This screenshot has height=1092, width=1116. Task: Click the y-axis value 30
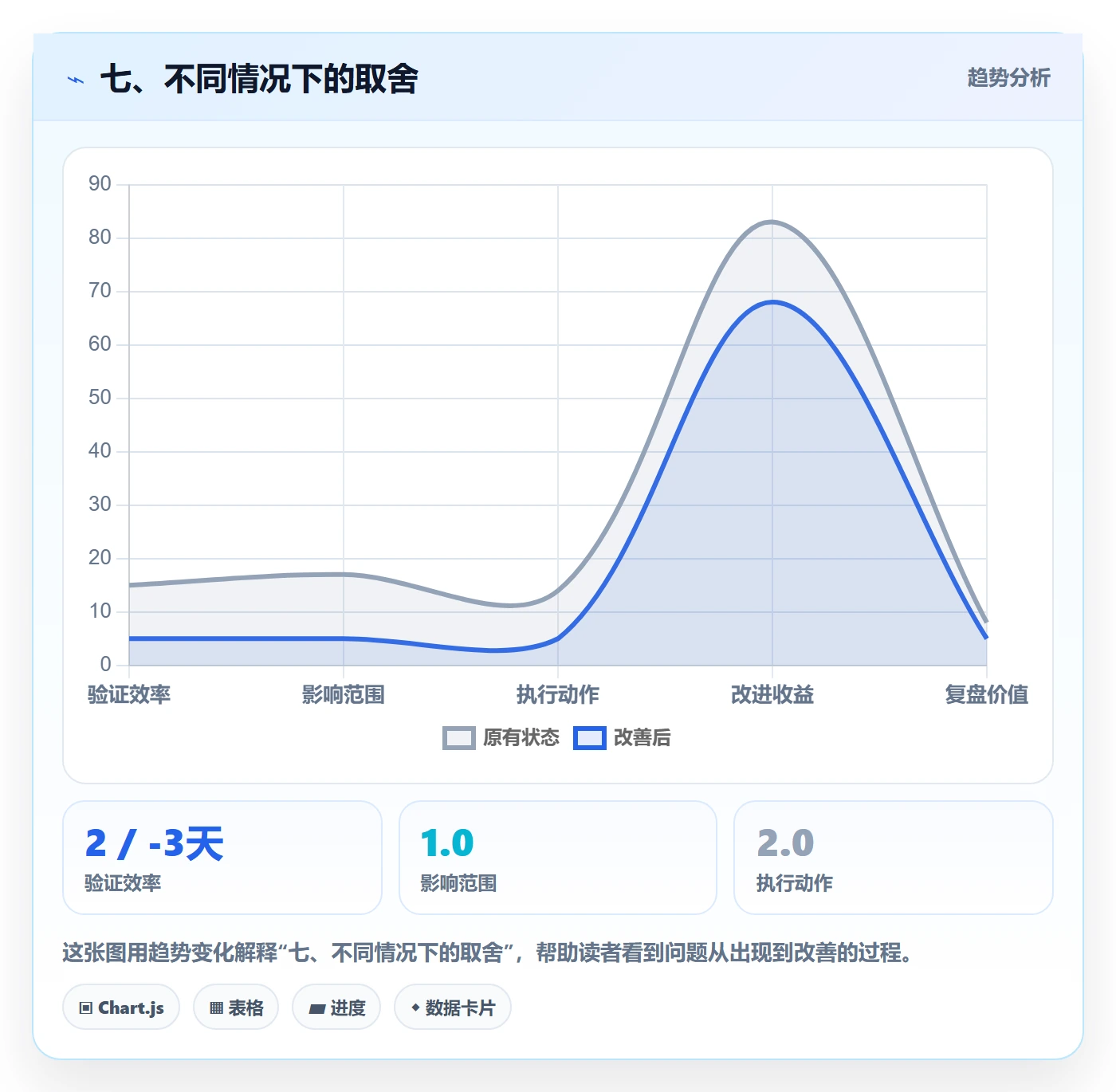point(100,505)
